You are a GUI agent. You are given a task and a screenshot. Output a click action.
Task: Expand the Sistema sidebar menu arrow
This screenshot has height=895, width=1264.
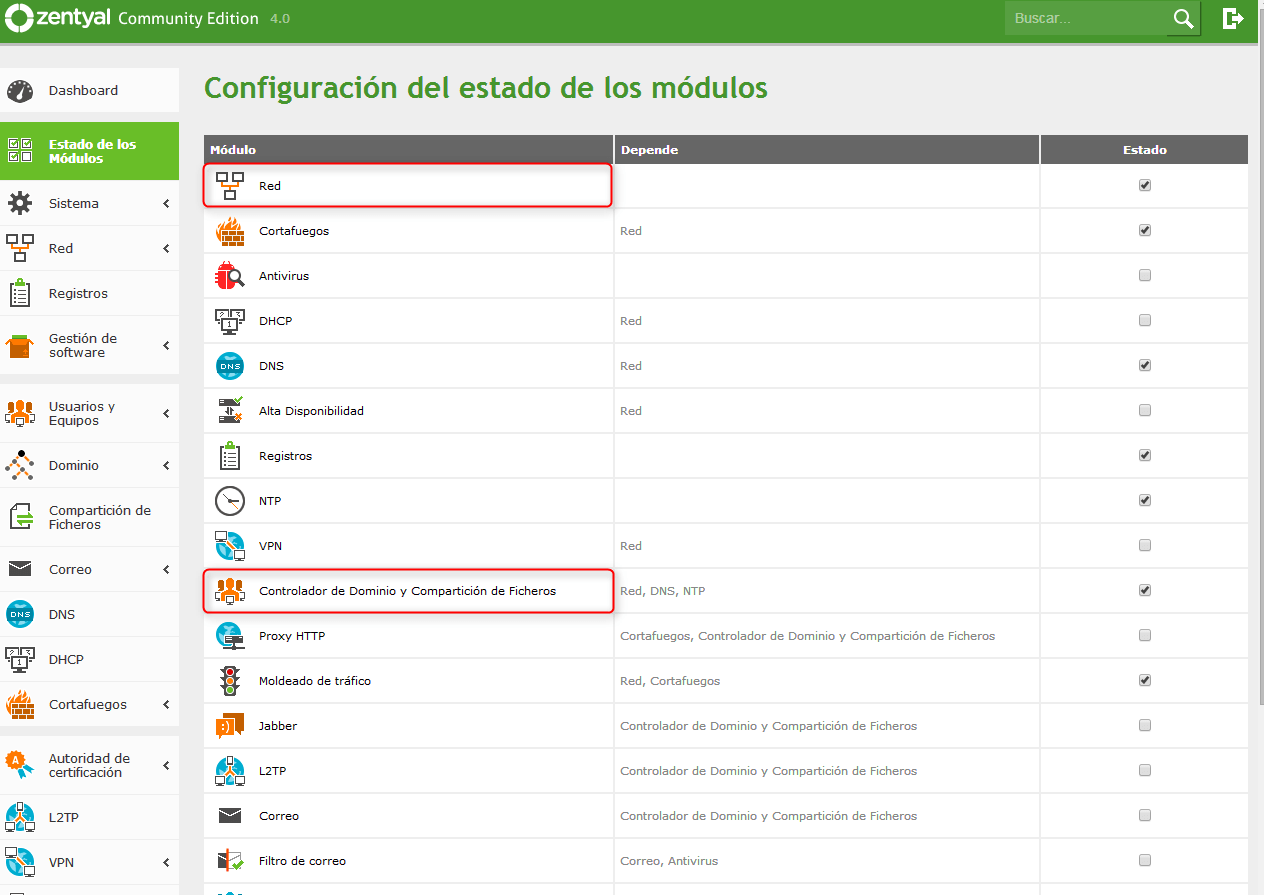pyautogui.click(x=166, y=204)
